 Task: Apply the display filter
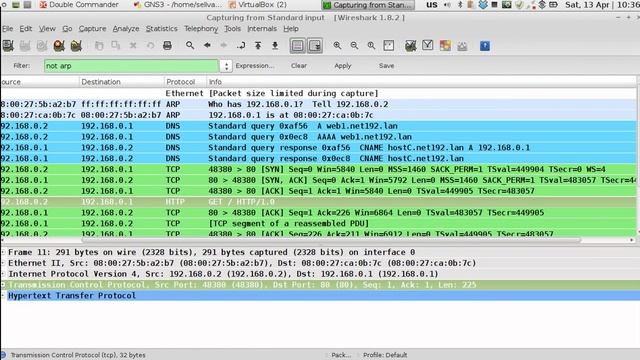click(343, 65)
